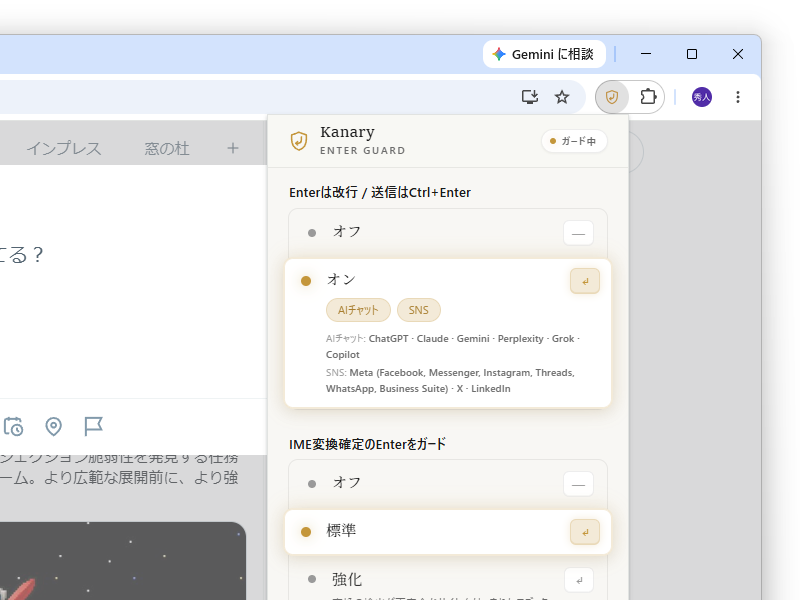Image resolution: width=800 pixels, height=600 pixels.
Task: Click the return-key icon on 強化 row
Action: [x=579, y=580]
